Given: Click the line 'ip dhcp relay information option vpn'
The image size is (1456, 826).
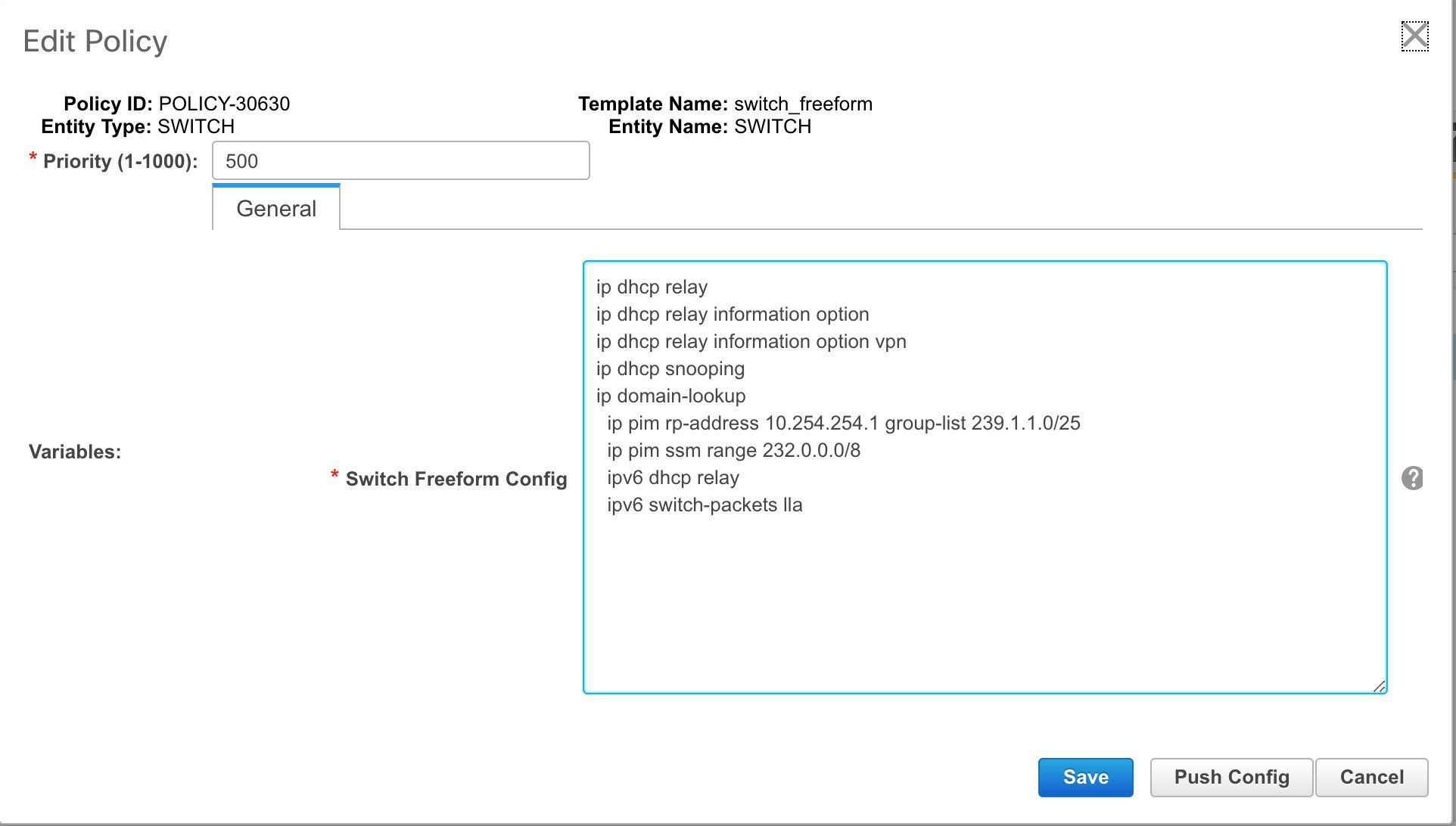Looking at the screenshot, I should pos(751,342).
